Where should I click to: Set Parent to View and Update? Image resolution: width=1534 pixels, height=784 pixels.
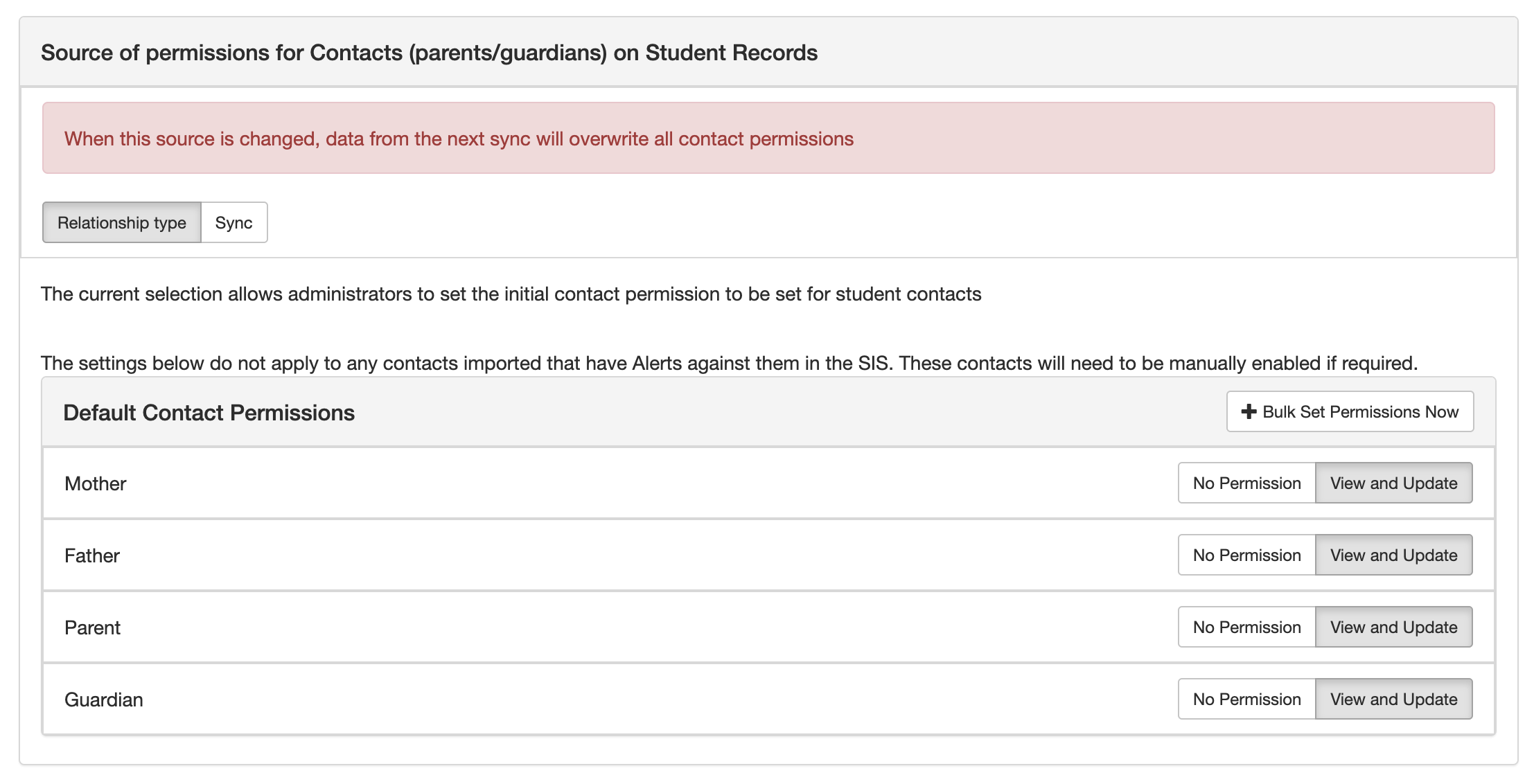click(x=1393, y=627)
